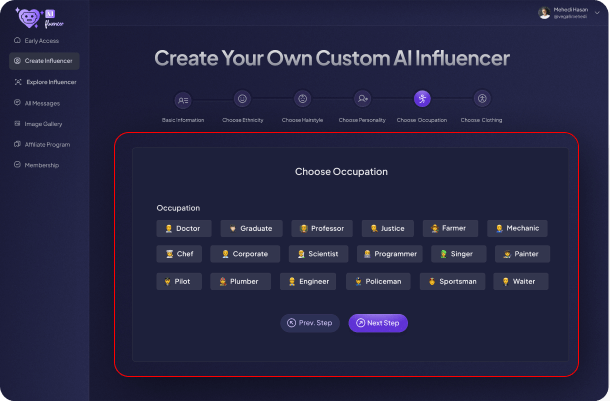Select Create Influencer sidebar item
The height and width of the screenshot is (401, 610).
44,61
